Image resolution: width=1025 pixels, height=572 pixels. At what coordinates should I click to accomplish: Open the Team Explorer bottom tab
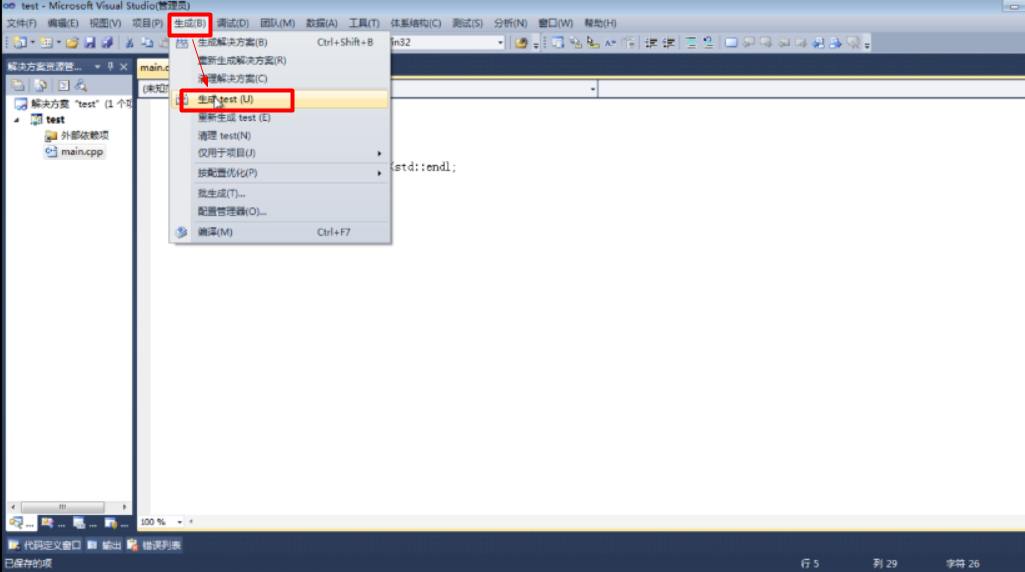coord(116,523)
